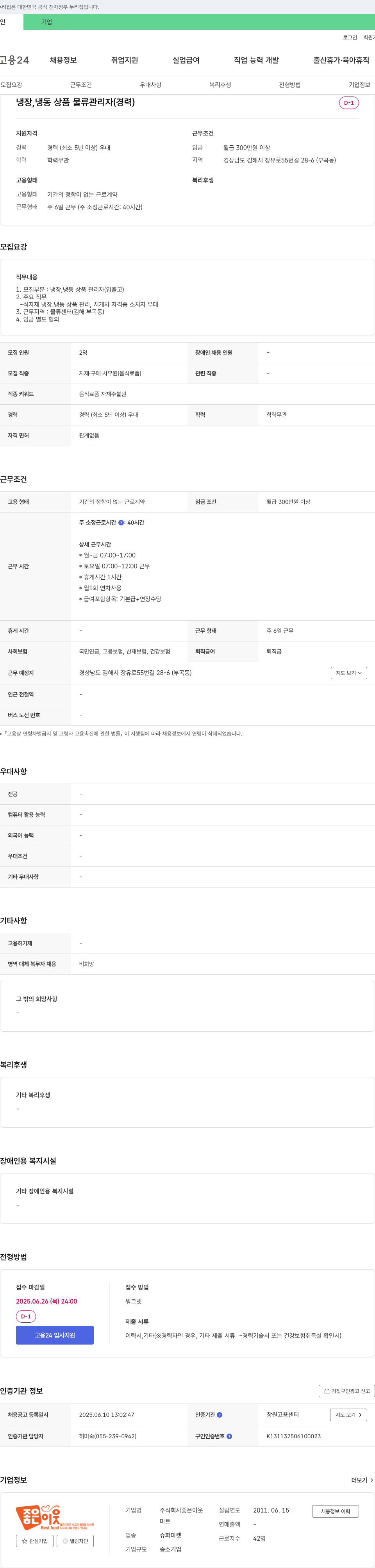Click 주 6일 근무 value in 근무 형태 row
375x1568 pixels.
280,630
